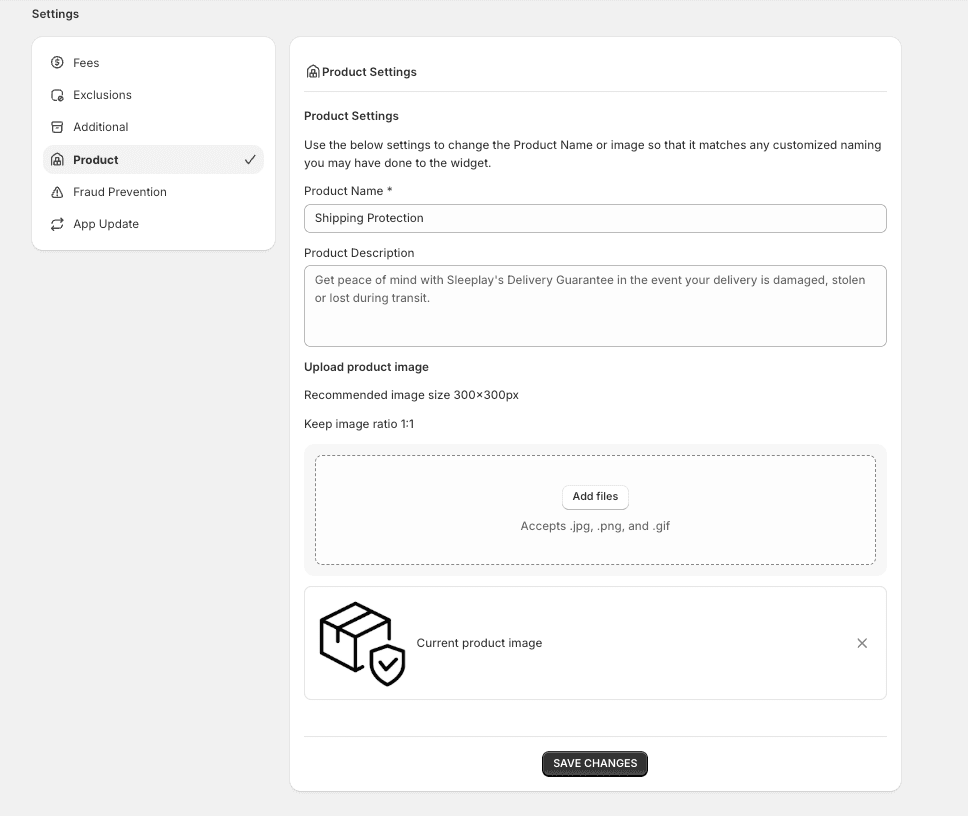The image size is (968, 816).
Task: Click the "Accepts .jpg, .png, and .gif" text
Action: [x=595, y=526]
